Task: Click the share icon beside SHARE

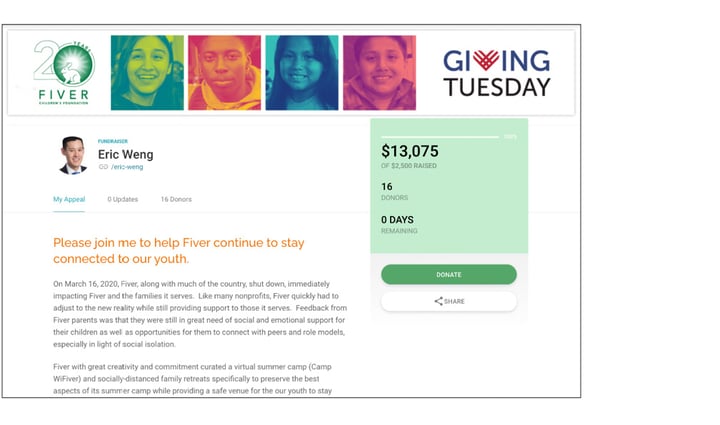Action: pyautogui.click(x=438, y=301)
